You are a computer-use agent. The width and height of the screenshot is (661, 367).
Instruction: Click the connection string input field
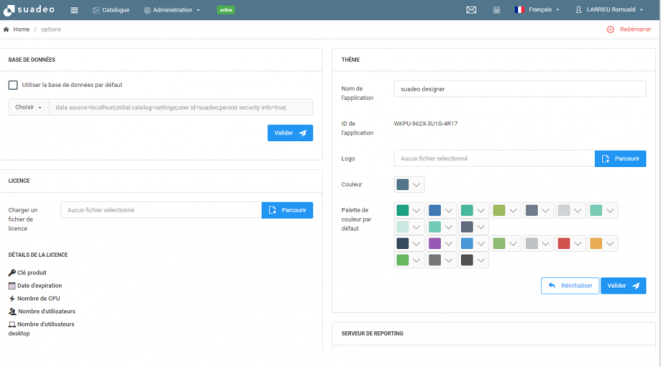click(181, 107)
